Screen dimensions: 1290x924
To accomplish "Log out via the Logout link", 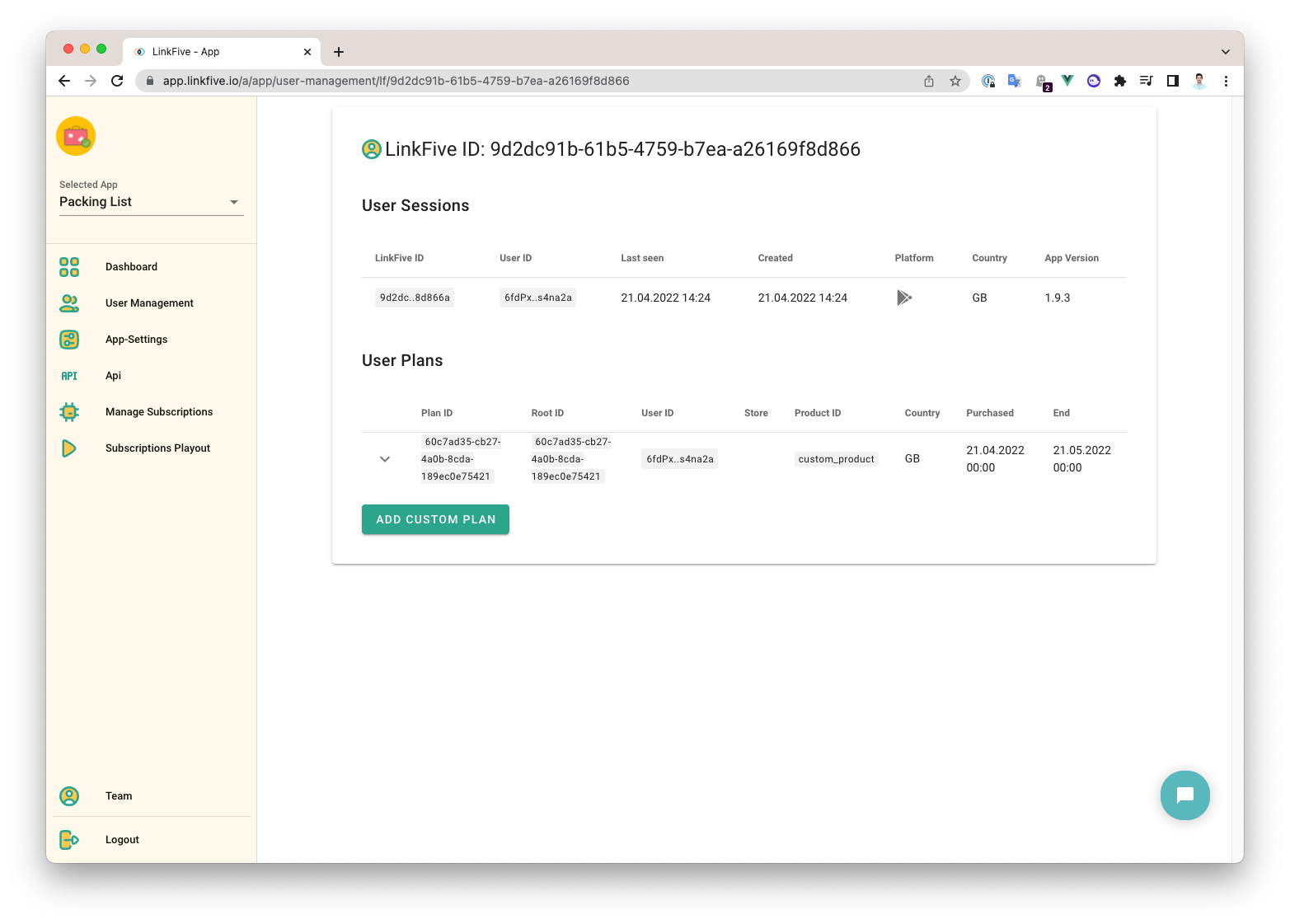I will pyautogui.click(x=122, y=840).
